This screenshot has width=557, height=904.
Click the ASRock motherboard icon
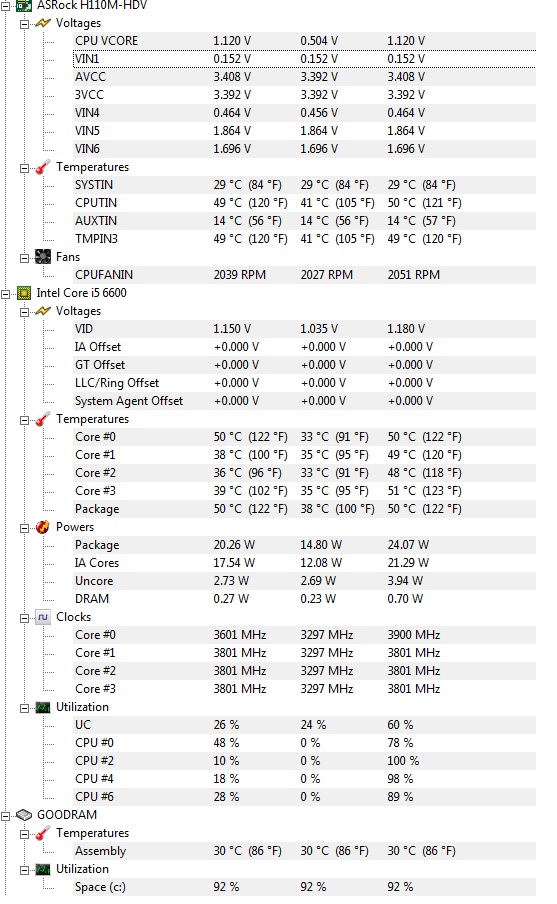24,6
